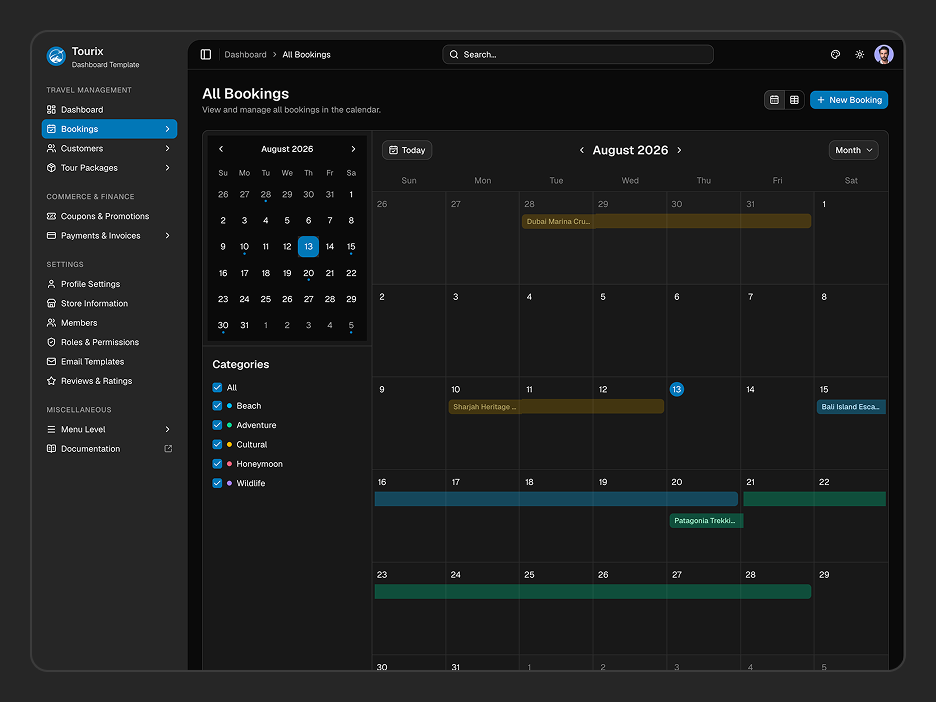
Task: Open Roles & Permissions page
Action: click(x=109, y=342)
